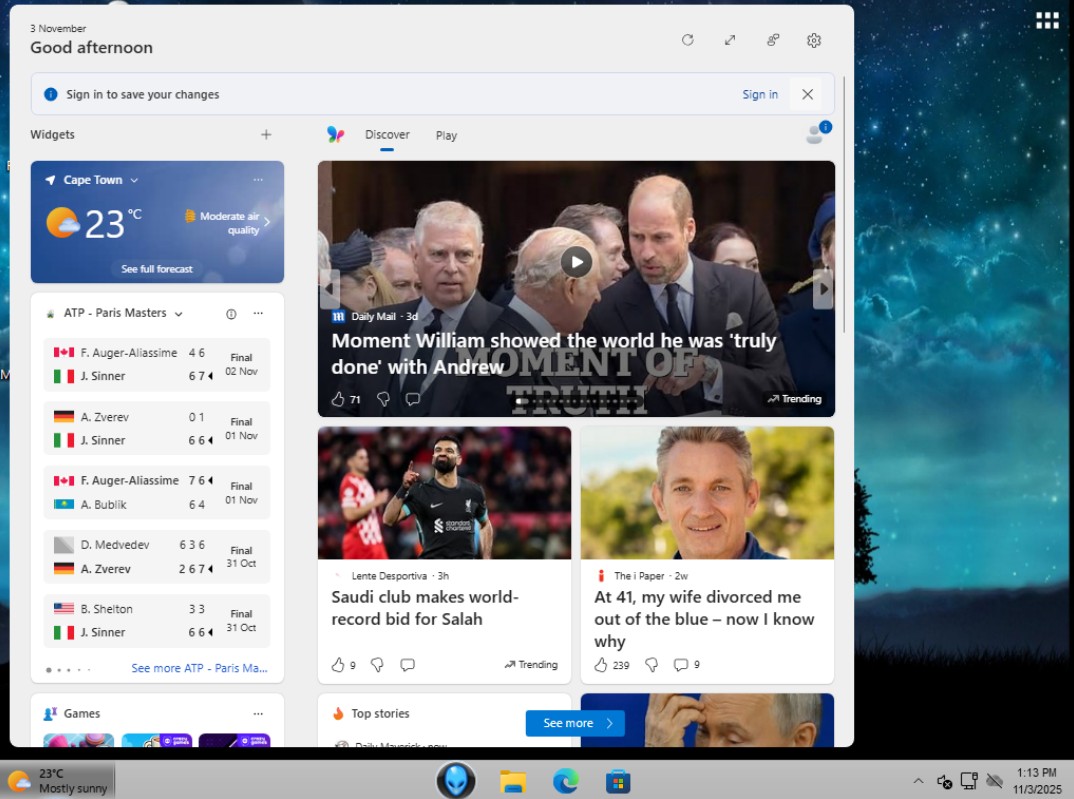Open the Auger-Aliassime vs Bublik match
The height and width of the screenshot is (799, 1074).
coord(157,492)
